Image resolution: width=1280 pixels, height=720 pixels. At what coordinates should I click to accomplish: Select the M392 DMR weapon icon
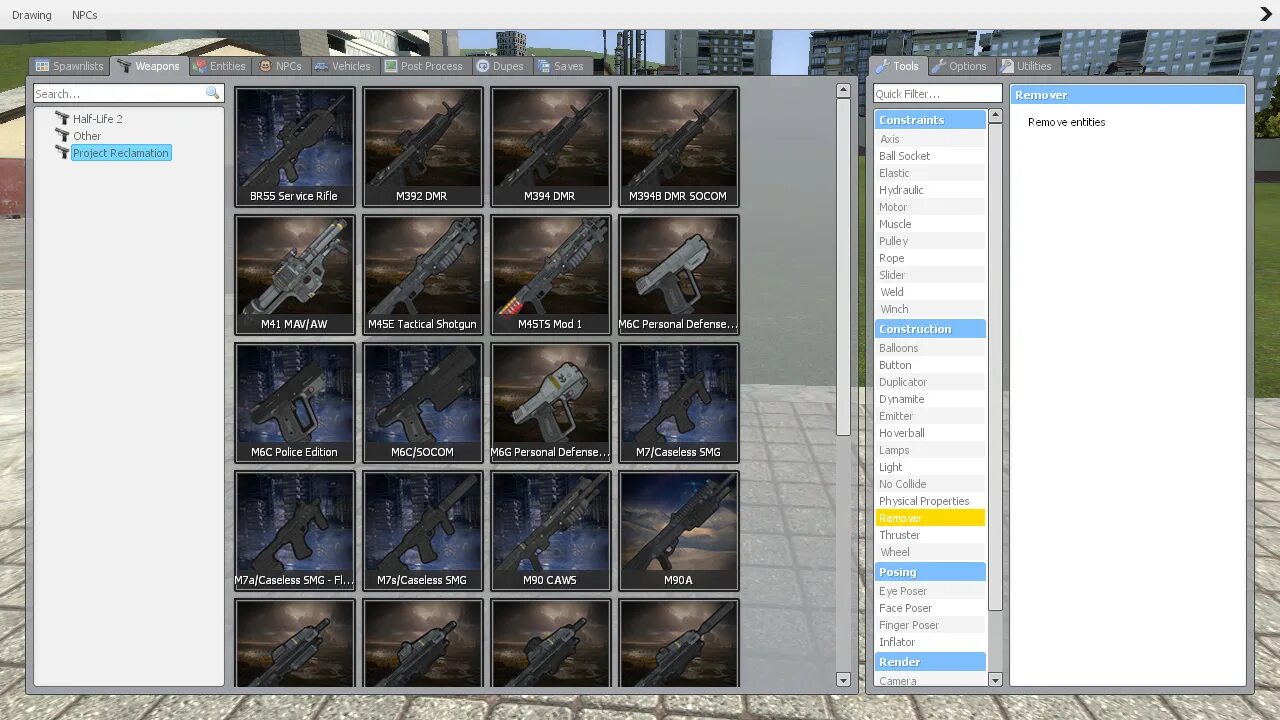pyautogui.click(x=423, y=147)
